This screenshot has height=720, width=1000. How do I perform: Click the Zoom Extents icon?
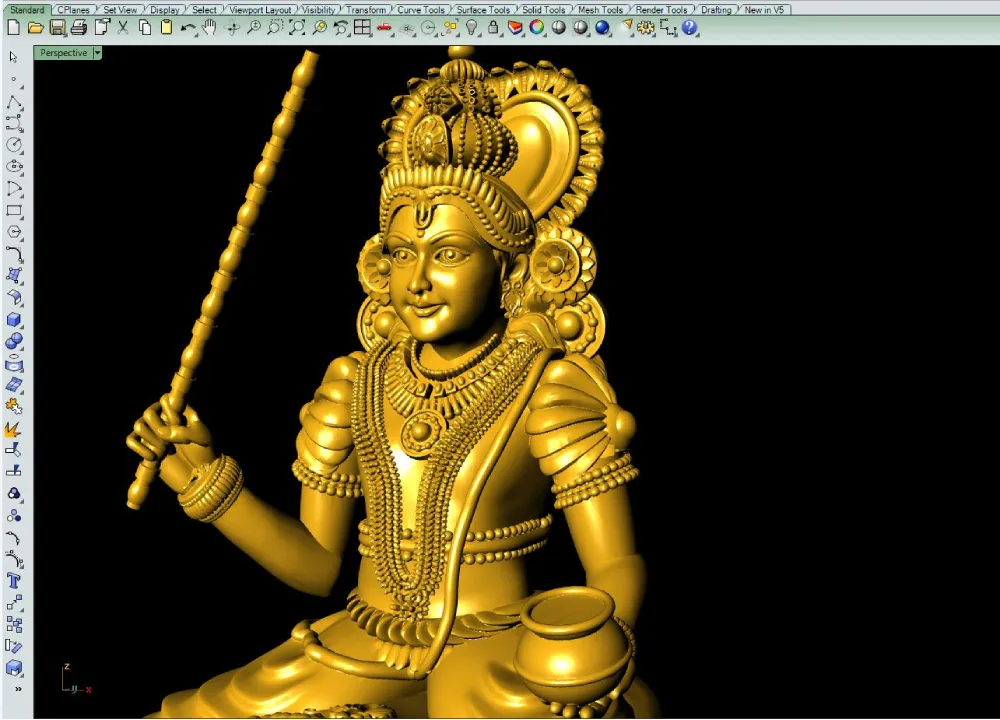[x=297, y=27]
